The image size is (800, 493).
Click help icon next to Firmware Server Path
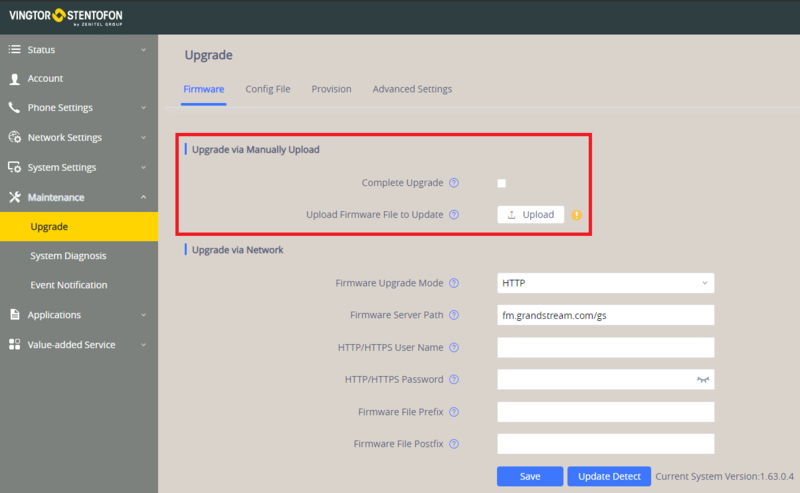[454, 315]
